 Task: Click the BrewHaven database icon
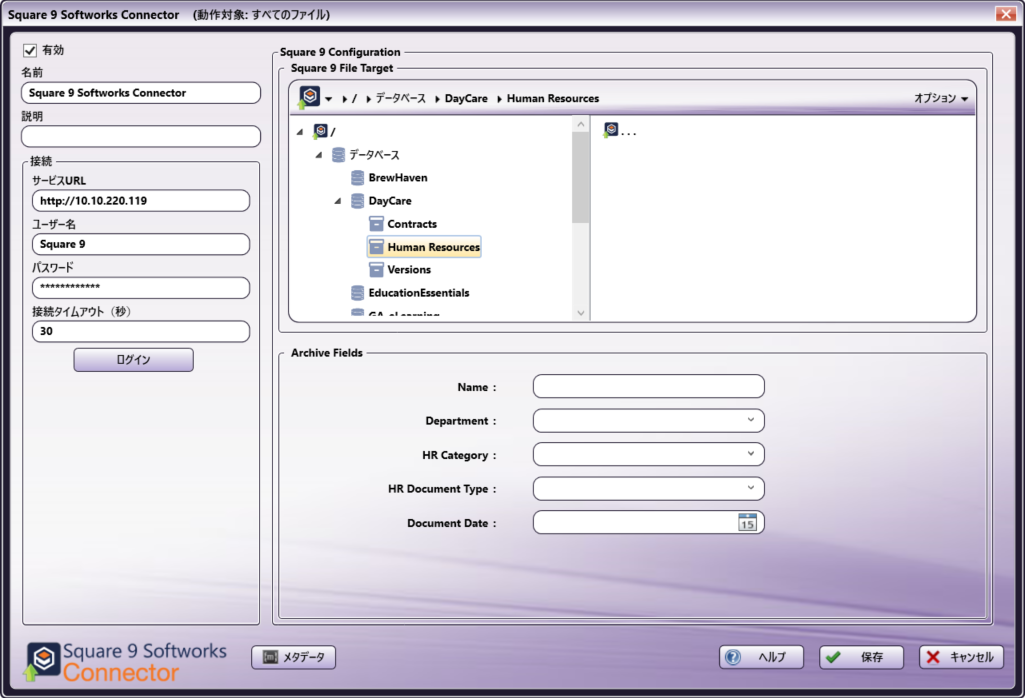click(x=358, y=178)
